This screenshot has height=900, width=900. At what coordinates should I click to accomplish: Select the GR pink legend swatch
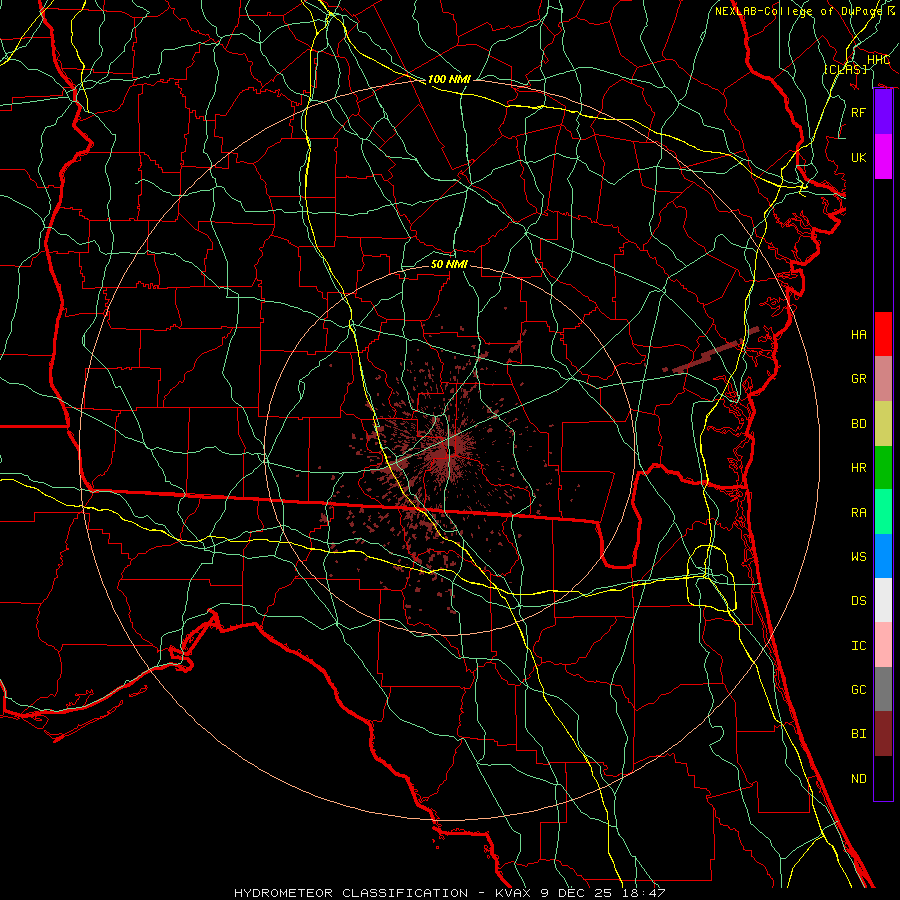point(883,379)
